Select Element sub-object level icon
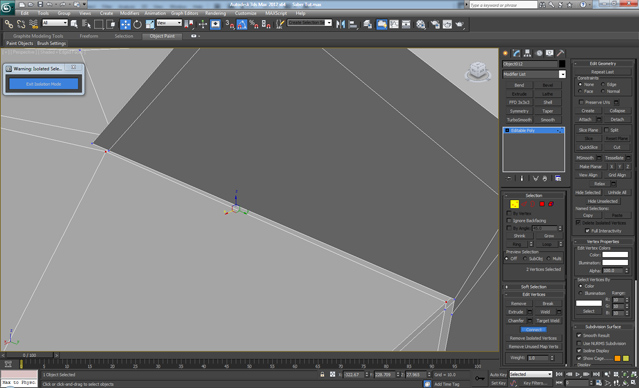This screenshot has height=388, width=639. (551, 204)
